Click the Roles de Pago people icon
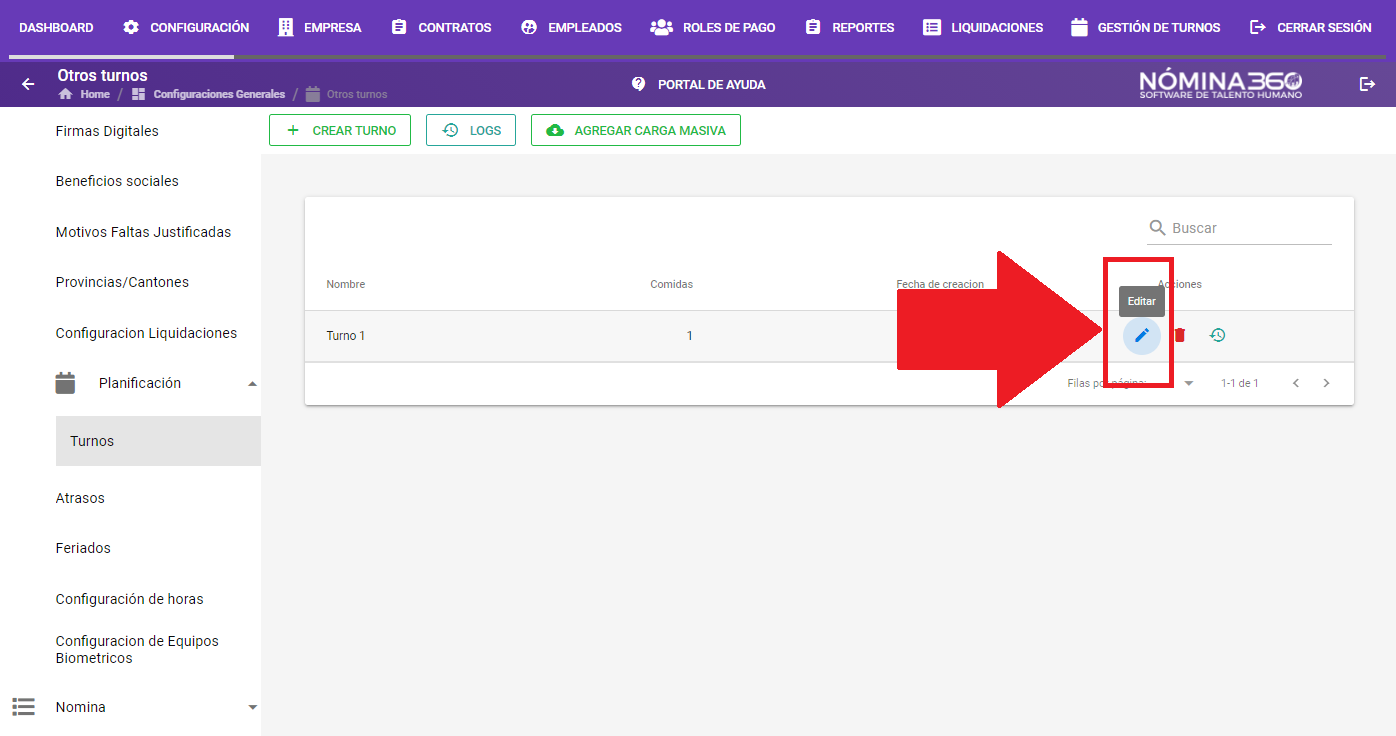1396x736 pixels. point(661,27)
